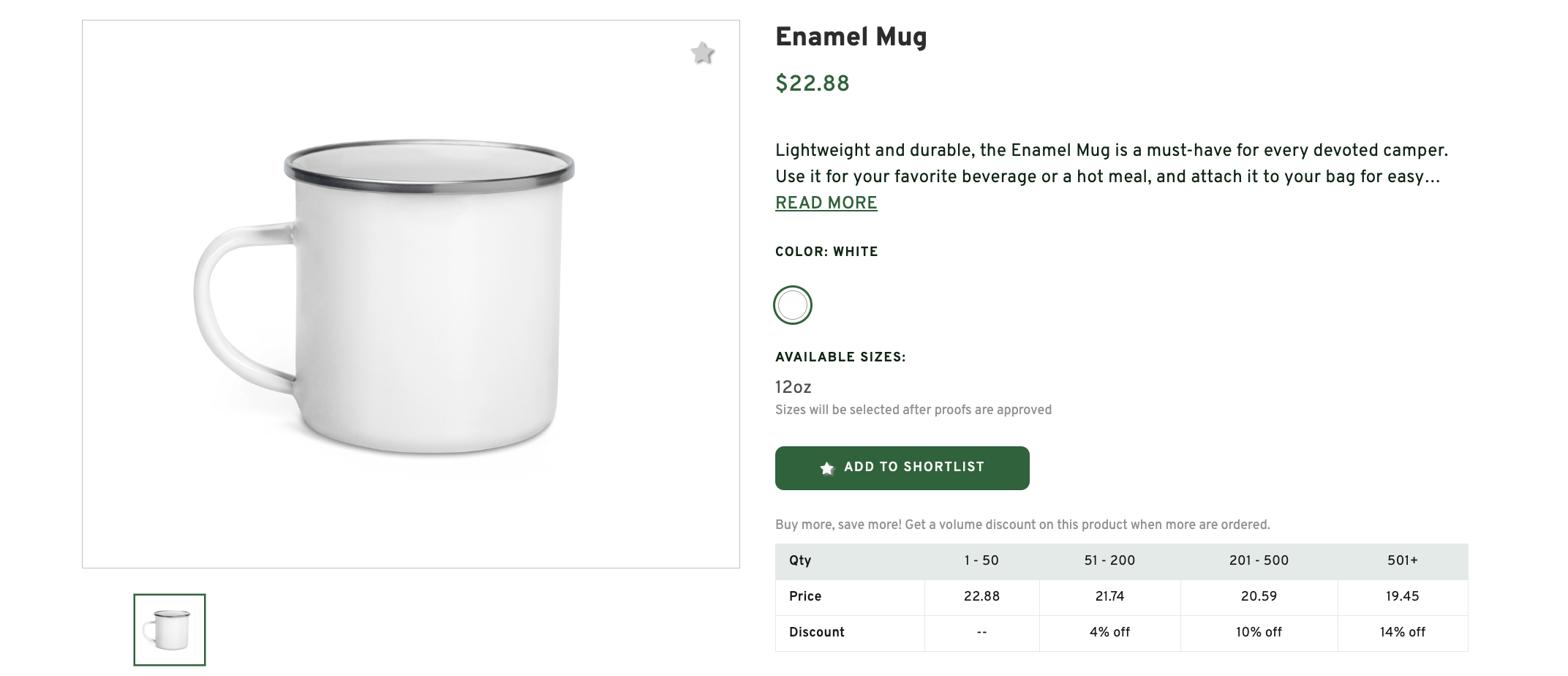Click the volume discount info text

(x=1022, y=525)
